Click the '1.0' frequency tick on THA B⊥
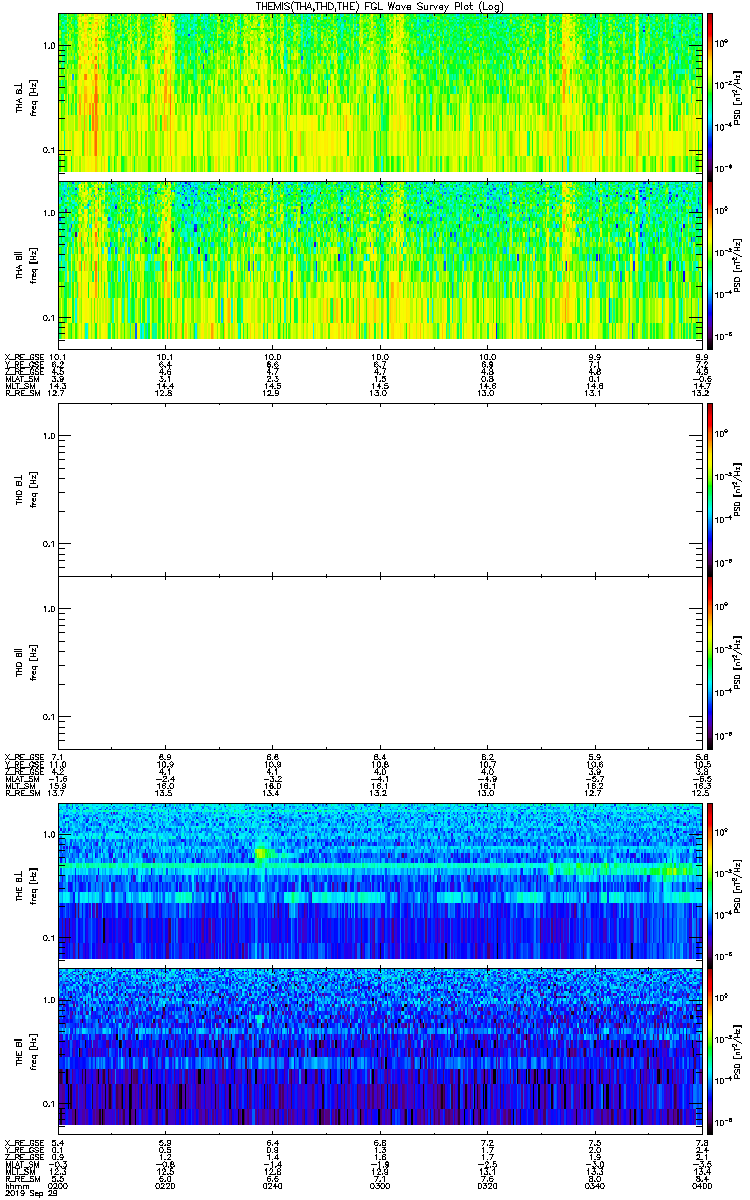The image size is (750, 1200). pyautogui.click(x=48, y=46)
